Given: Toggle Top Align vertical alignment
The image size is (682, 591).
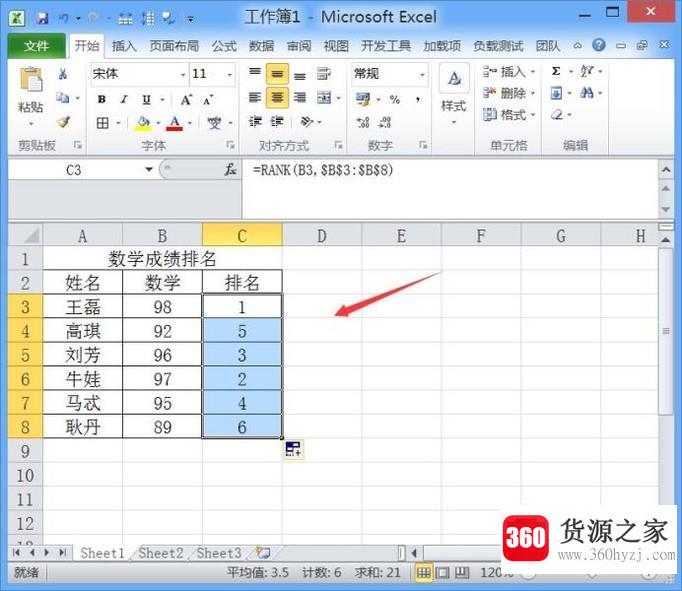Looking at the screenshot, I should click(255, 72).
